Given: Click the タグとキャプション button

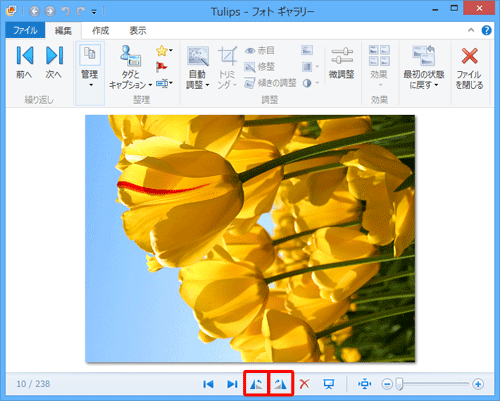Looking at the screenshot, I should click(131, 67).
